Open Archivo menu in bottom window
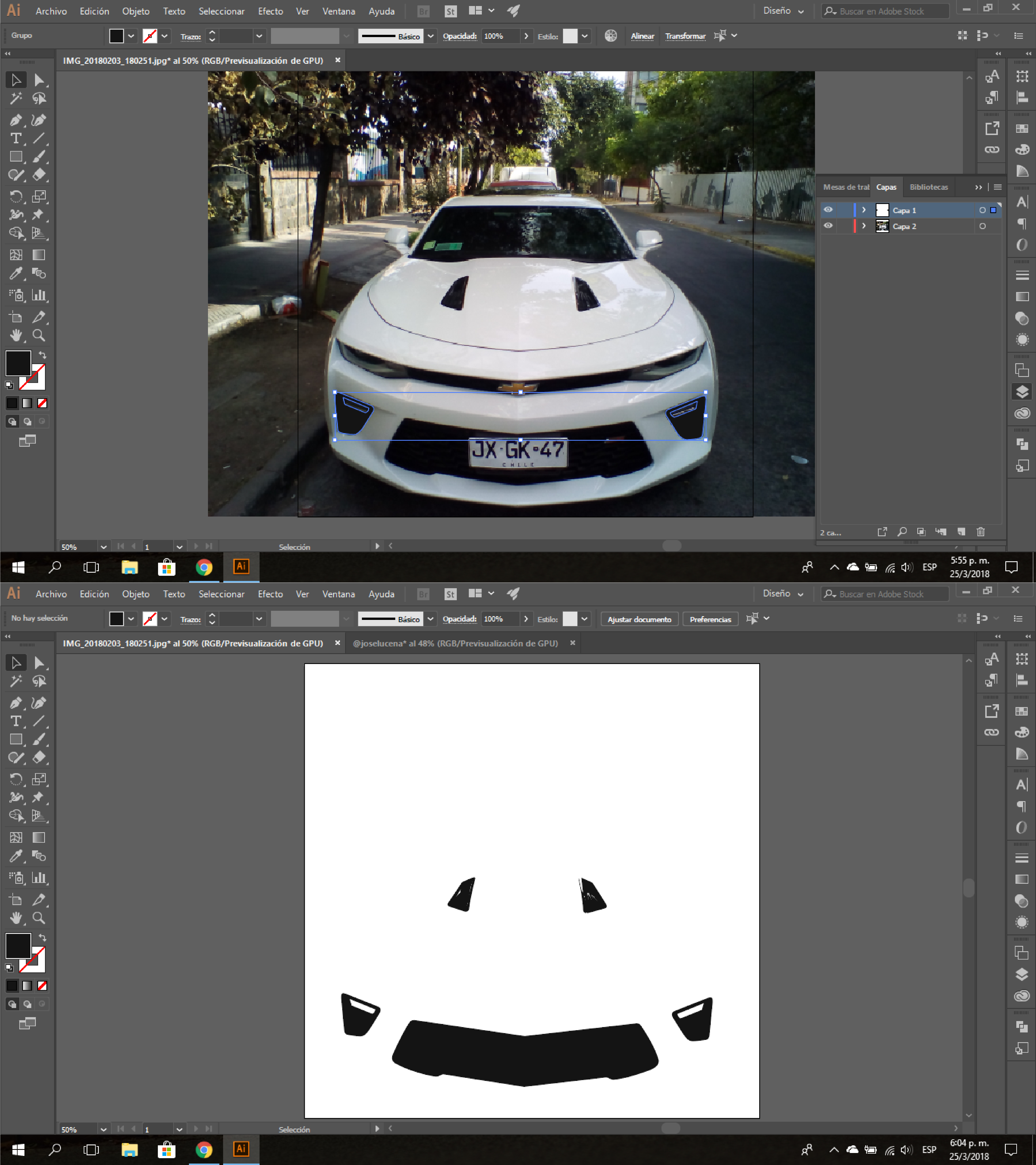The width and height of the screenshot is (1036, 1165). [51, 594]
